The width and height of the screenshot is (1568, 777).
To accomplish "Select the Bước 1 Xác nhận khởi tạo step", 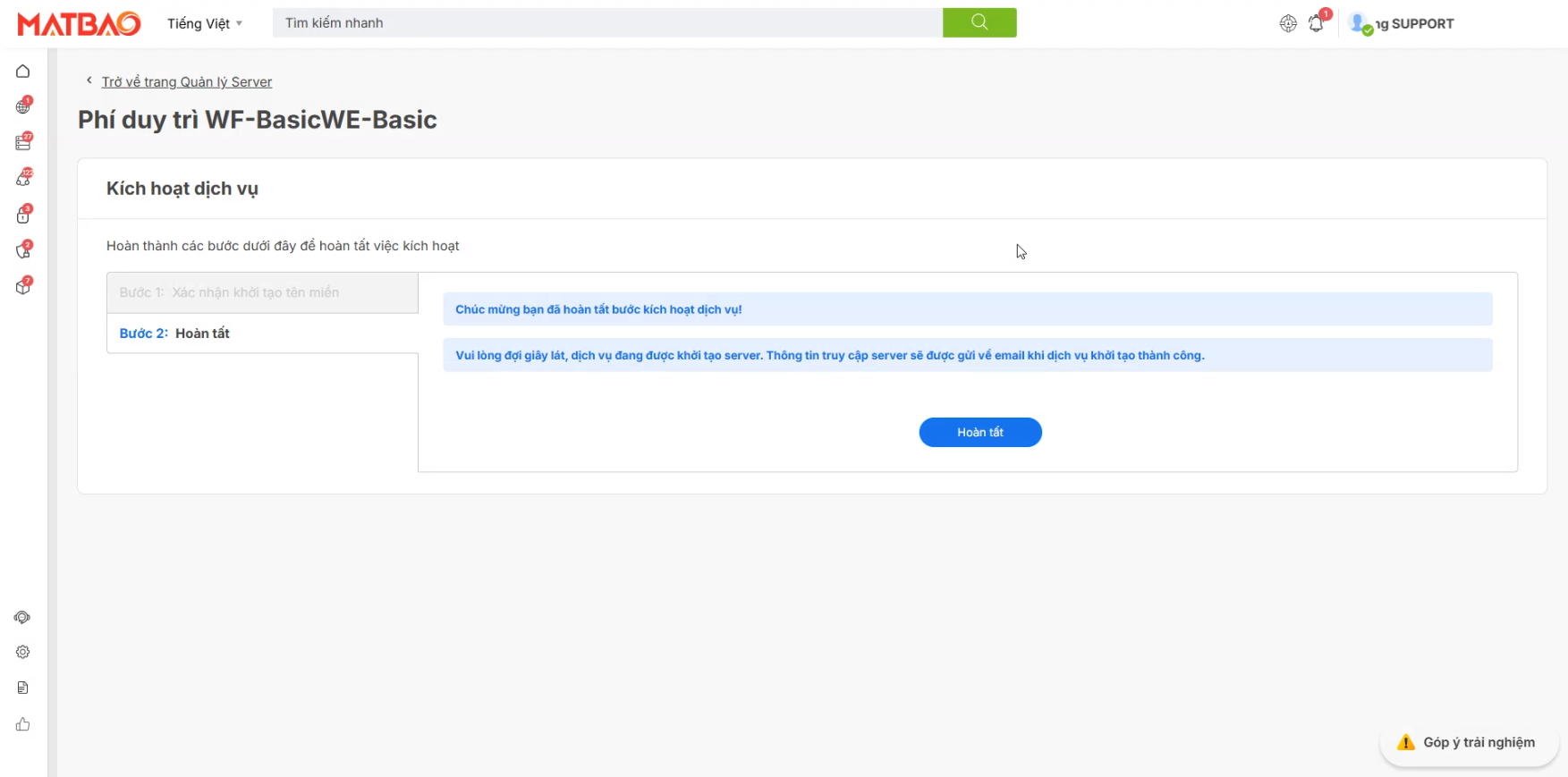I will [262, 292].
